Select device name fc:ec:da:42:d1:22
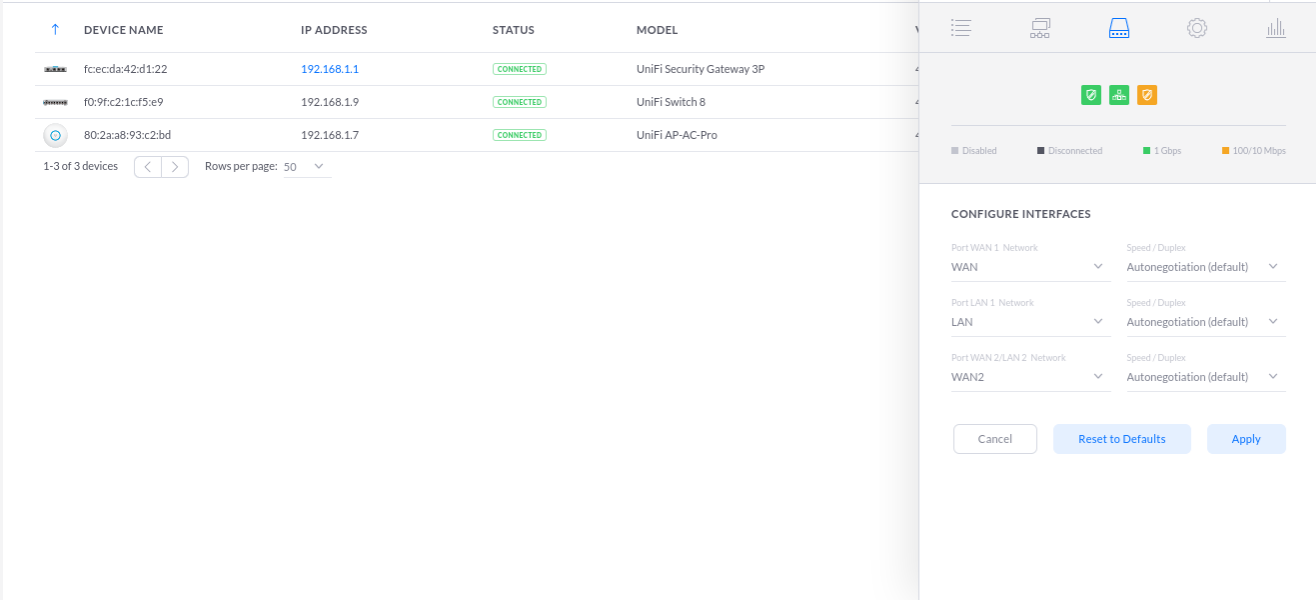The image size is (1316, 600). [125, 69]
